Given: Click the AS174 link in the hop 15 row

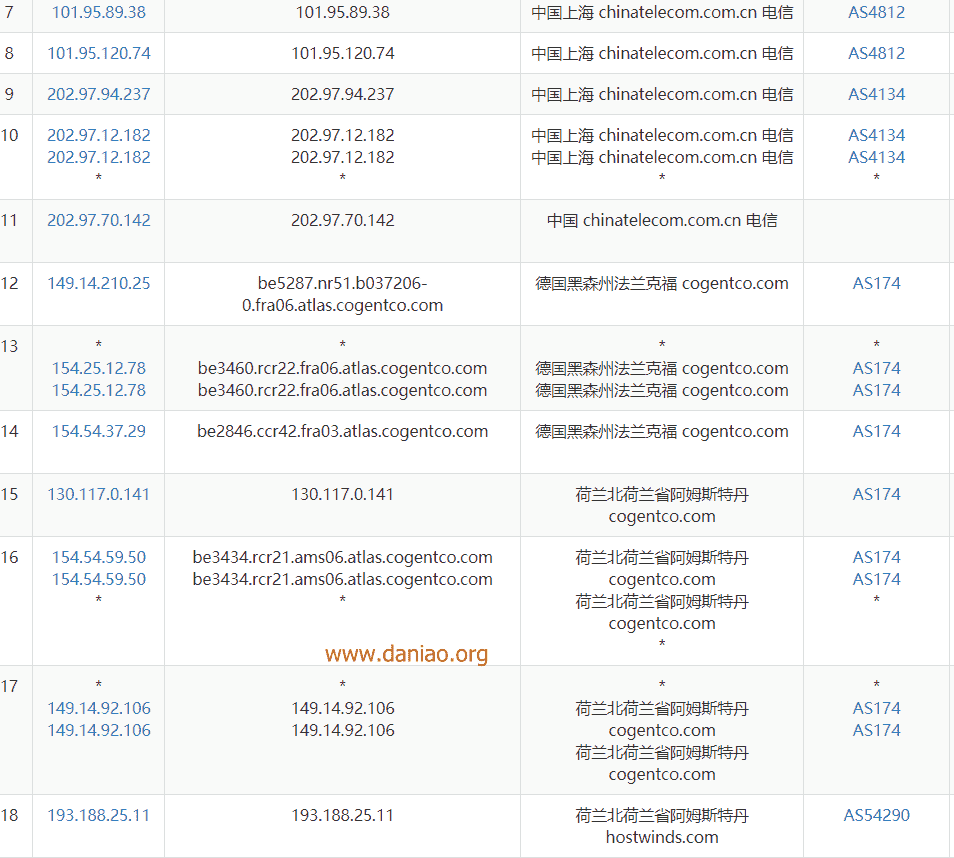Looking at the screenshot, I should point(876,494).
